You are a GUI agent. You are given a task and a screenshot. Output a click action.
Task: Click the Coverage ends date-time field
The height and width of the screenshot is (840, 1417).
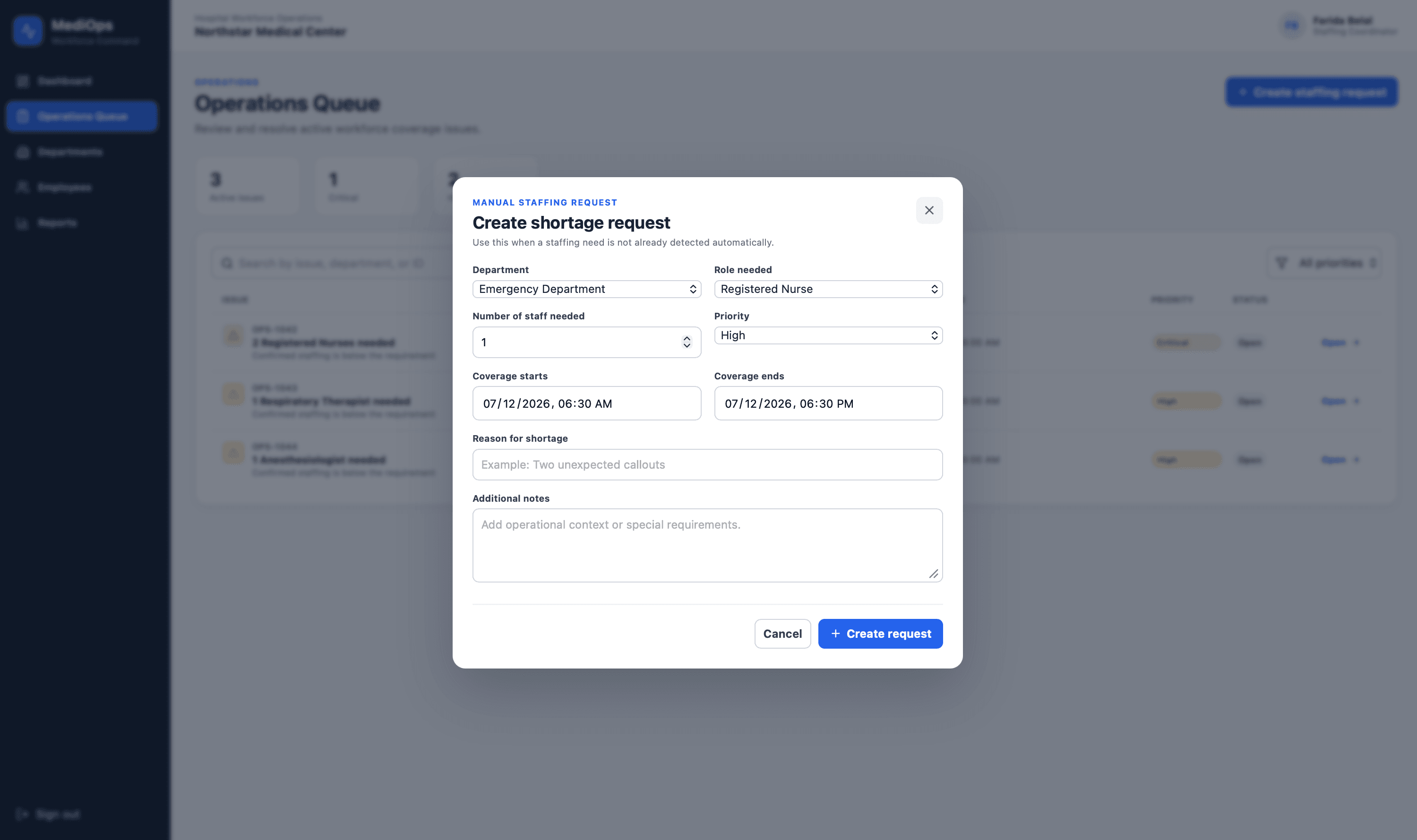(x=828, y=403)
